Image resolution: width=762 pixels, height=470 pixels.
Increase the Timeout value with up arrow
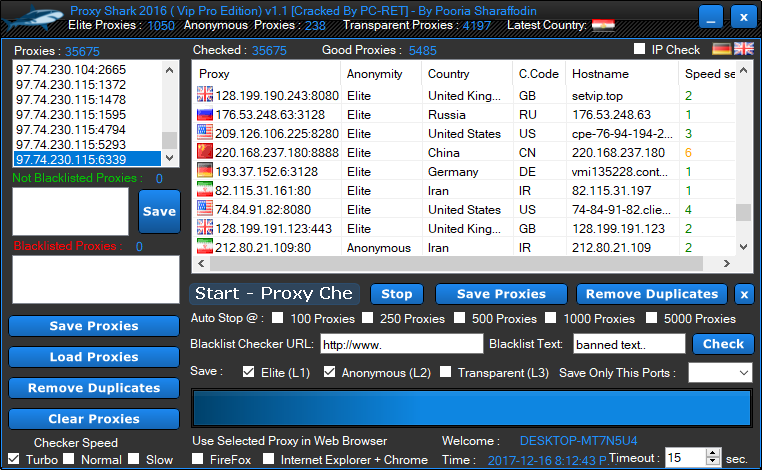pos(712,451)
